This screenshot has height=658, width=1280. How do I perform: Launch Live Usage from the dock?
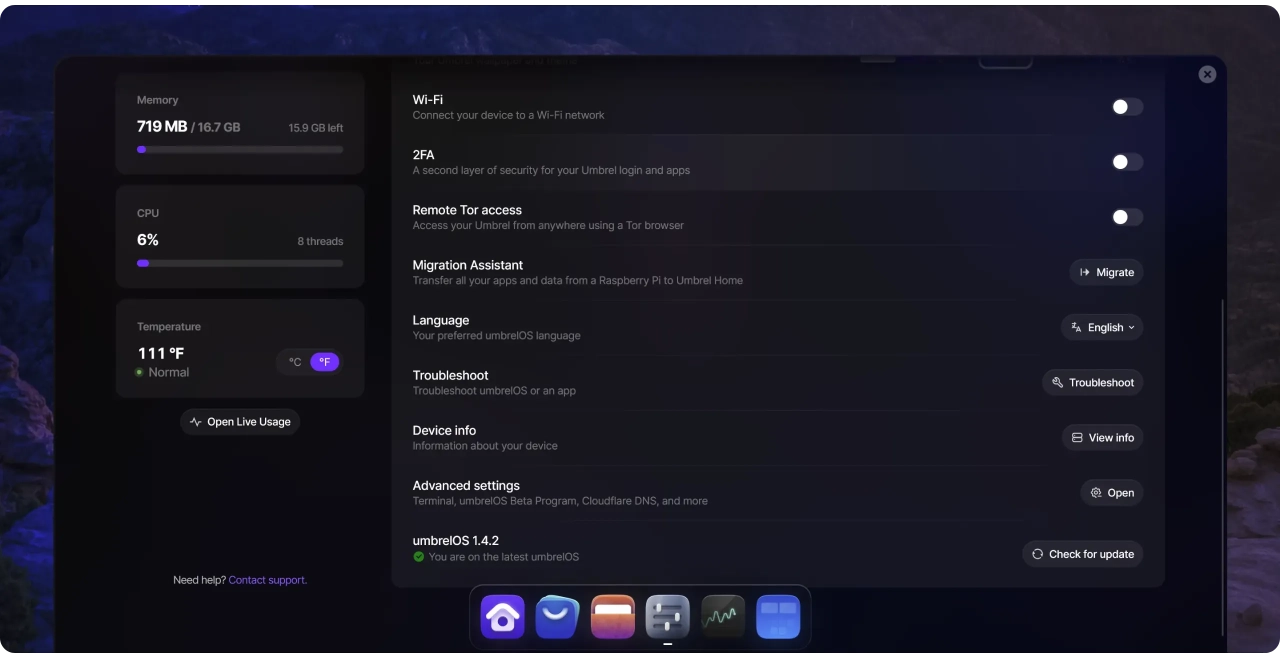[x=723, y=617]
